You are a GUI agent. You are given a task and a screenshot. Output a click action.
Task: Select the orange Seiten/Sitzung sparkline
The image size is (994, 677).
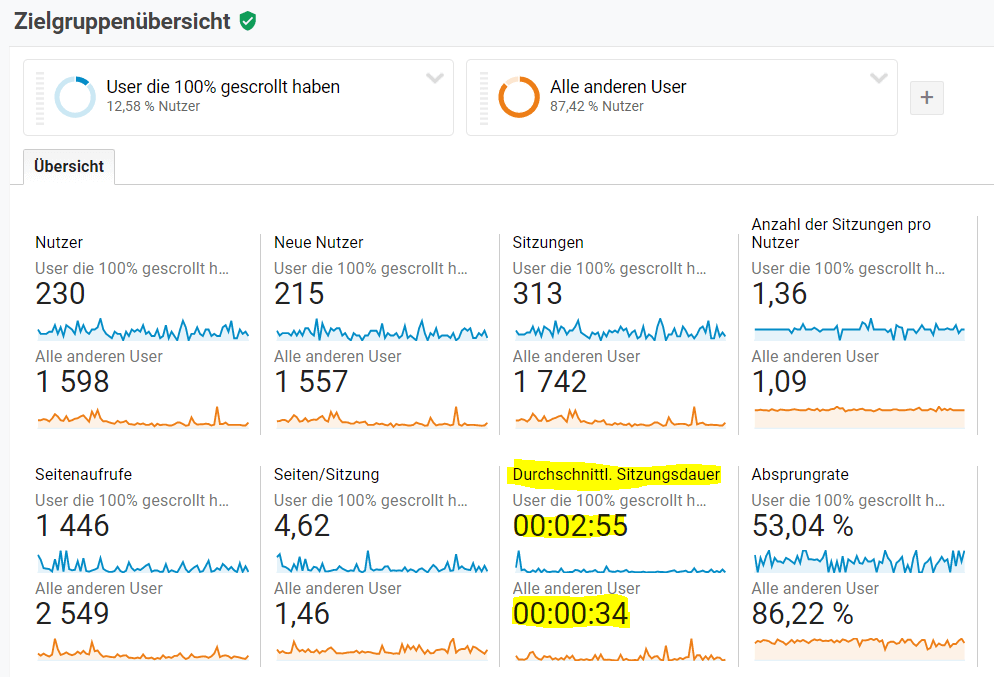tap(381, 650)
